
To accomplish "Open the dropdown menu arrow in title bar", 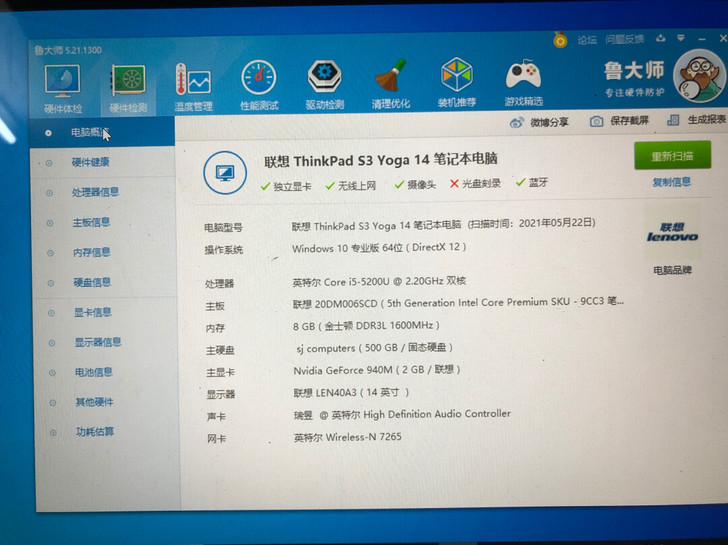I will coord(681,38).
